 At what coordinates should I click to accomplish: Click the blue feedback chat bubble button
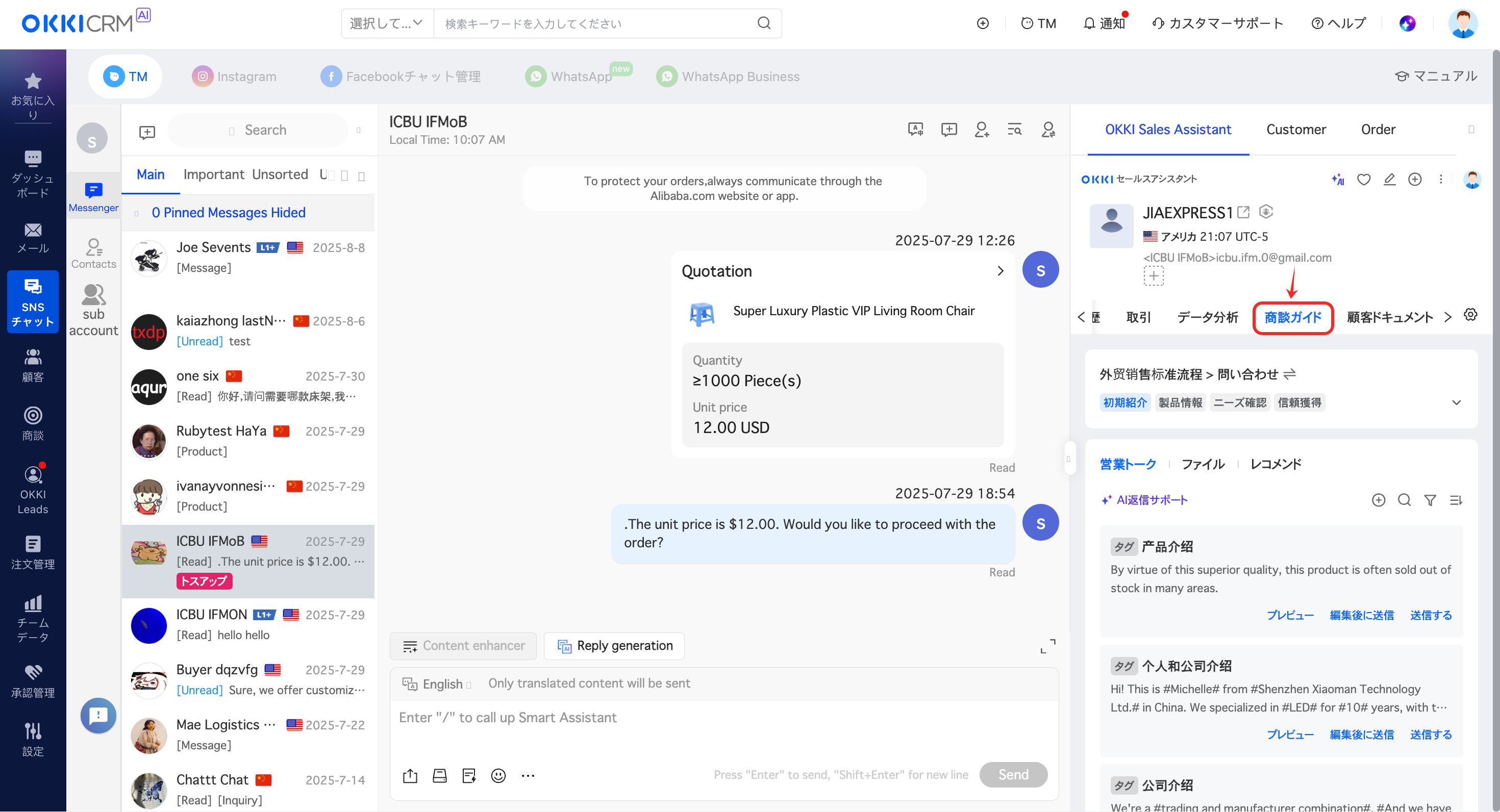coord(98,716)
